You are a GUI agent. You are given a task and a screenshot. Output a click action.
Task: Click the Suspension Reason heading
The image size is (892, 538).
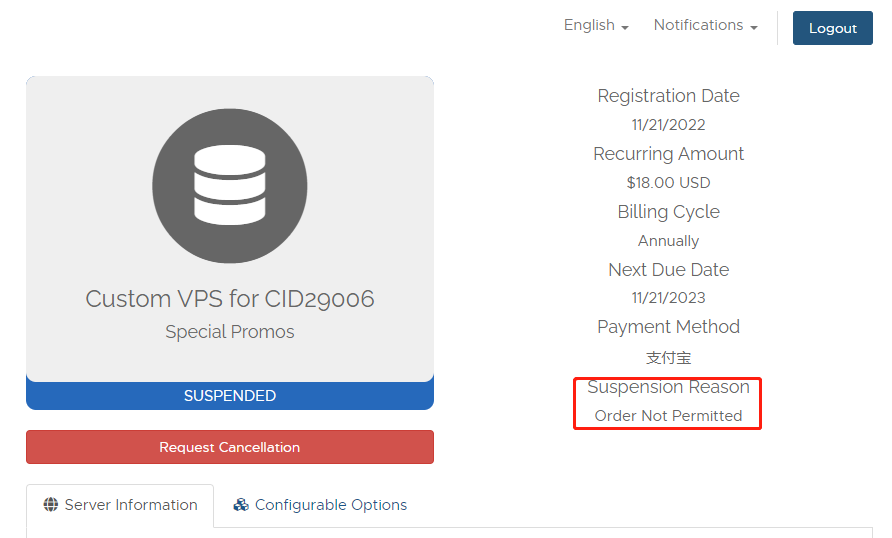tap(668, 387)
